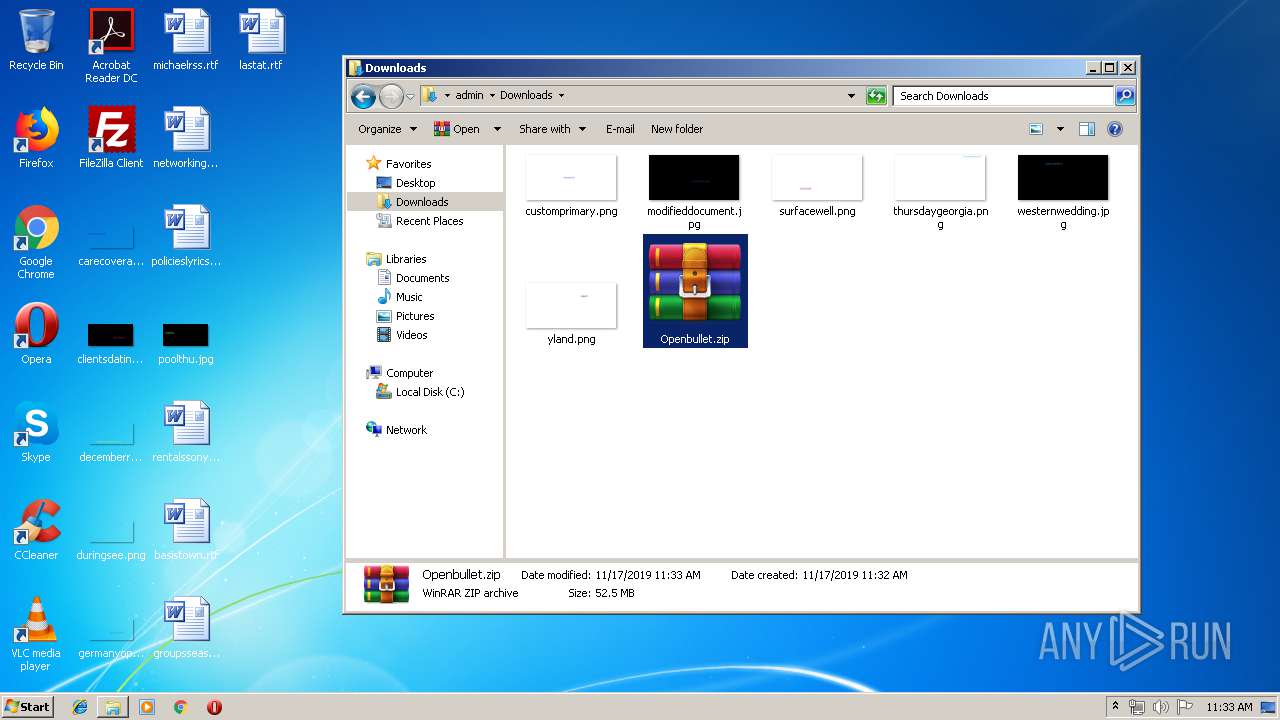Click the Help question mark icon
Screen dimensions: 1280x720
(x=1115, y=129)
